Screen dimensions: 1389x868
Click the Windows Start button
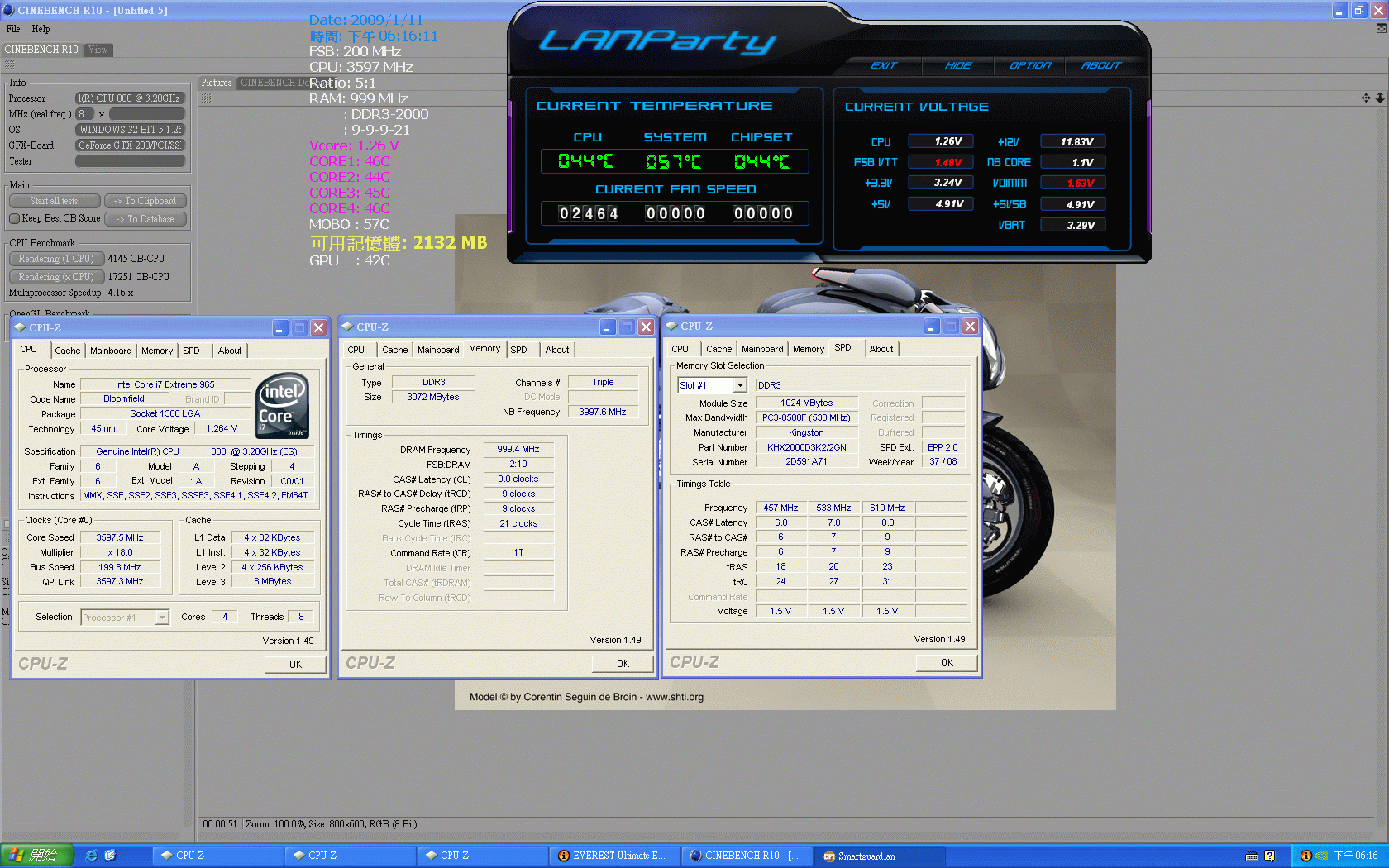(37, 856)
